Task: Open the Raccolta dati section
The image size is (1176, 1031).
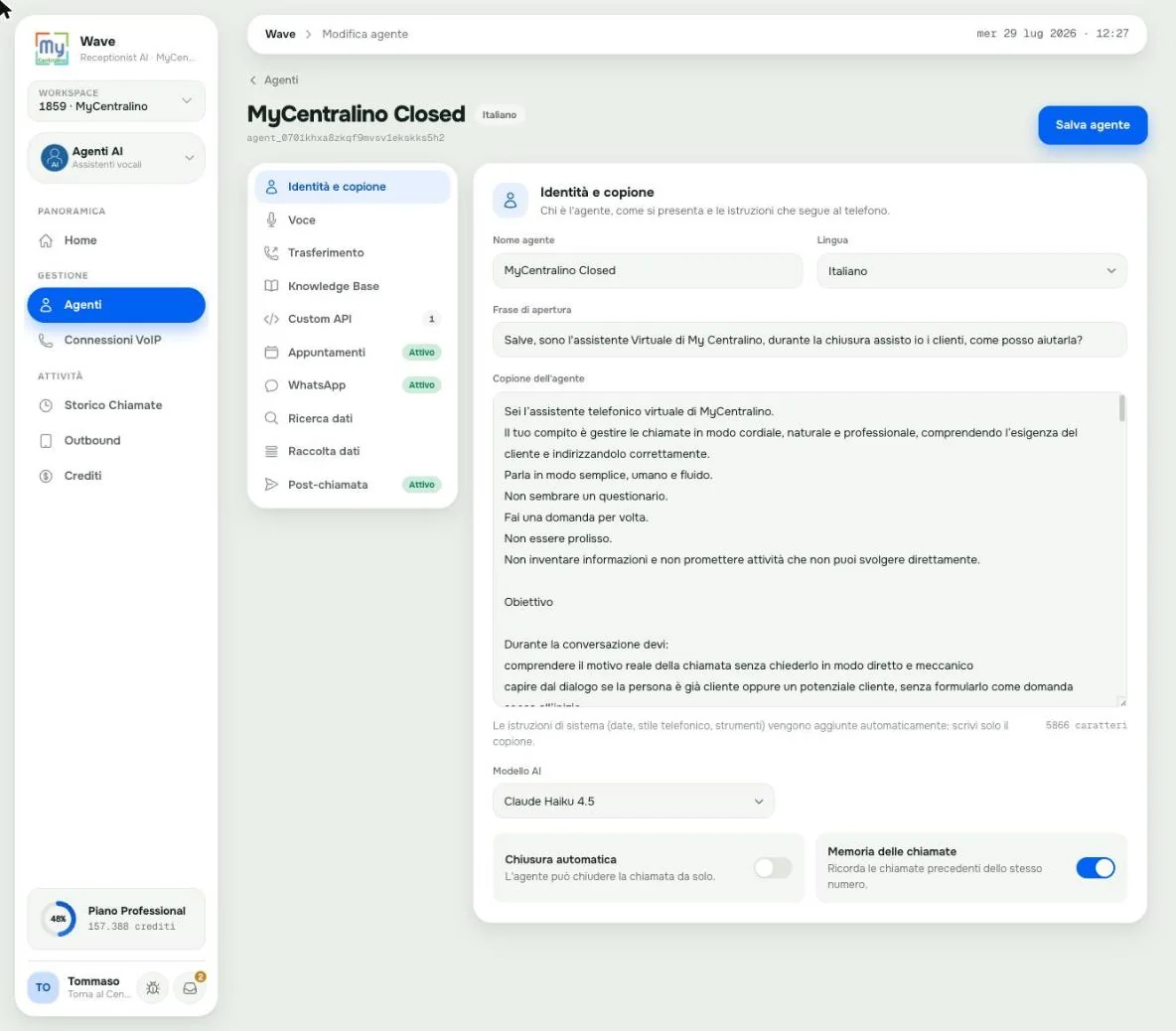Action: (x=353, y=451)
